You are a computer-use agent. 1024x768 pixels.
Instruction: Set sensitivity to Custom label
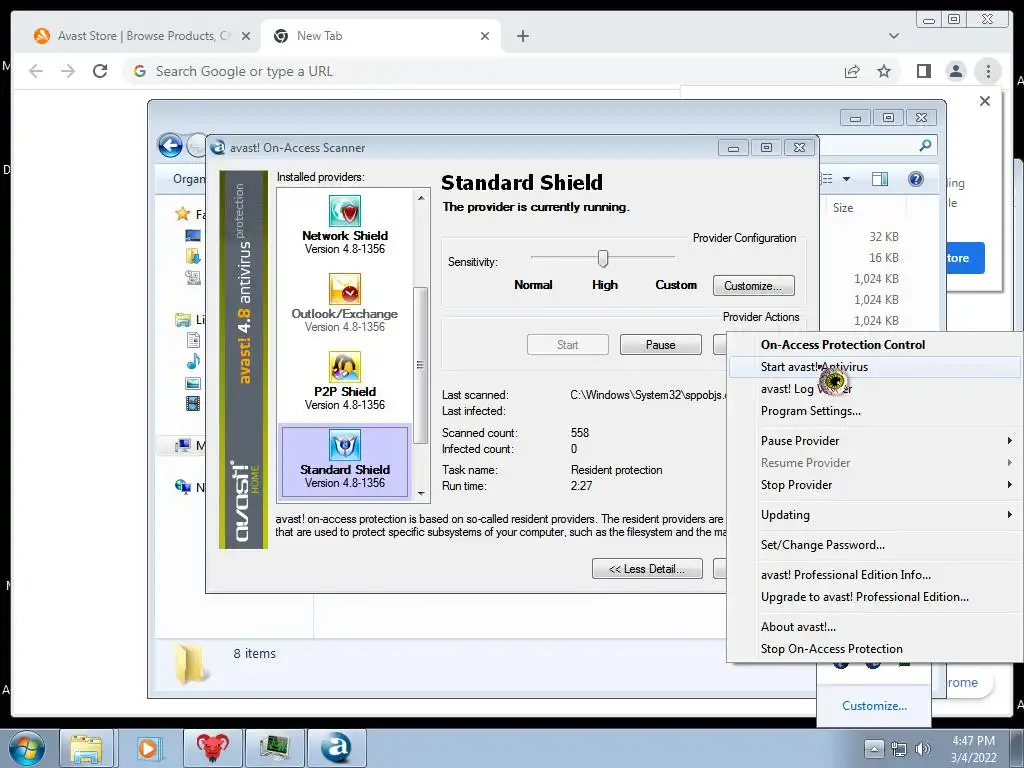tap(676, 285)
